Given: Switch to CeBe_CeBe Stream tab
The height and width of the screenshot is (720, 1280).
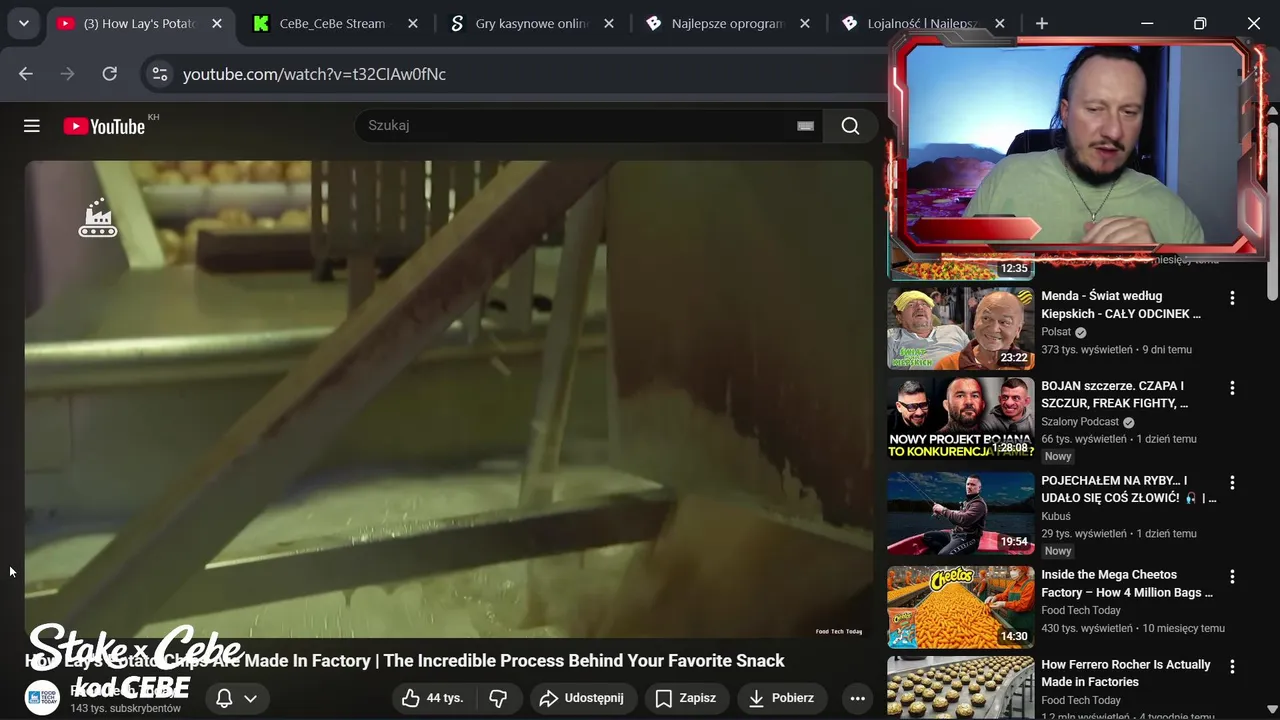Looking at the screenshot, I should [x=332, y=23].
